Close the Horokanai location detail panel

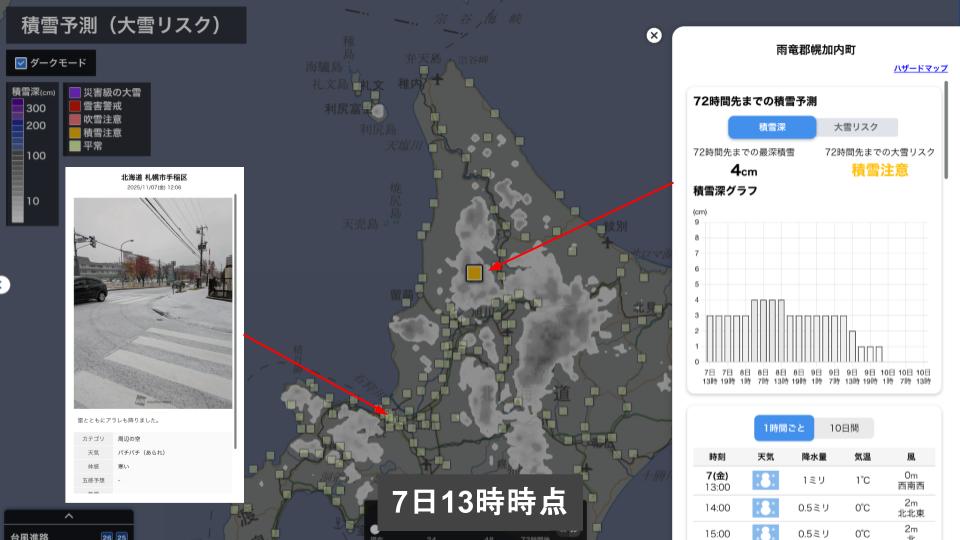pos(654,35)
